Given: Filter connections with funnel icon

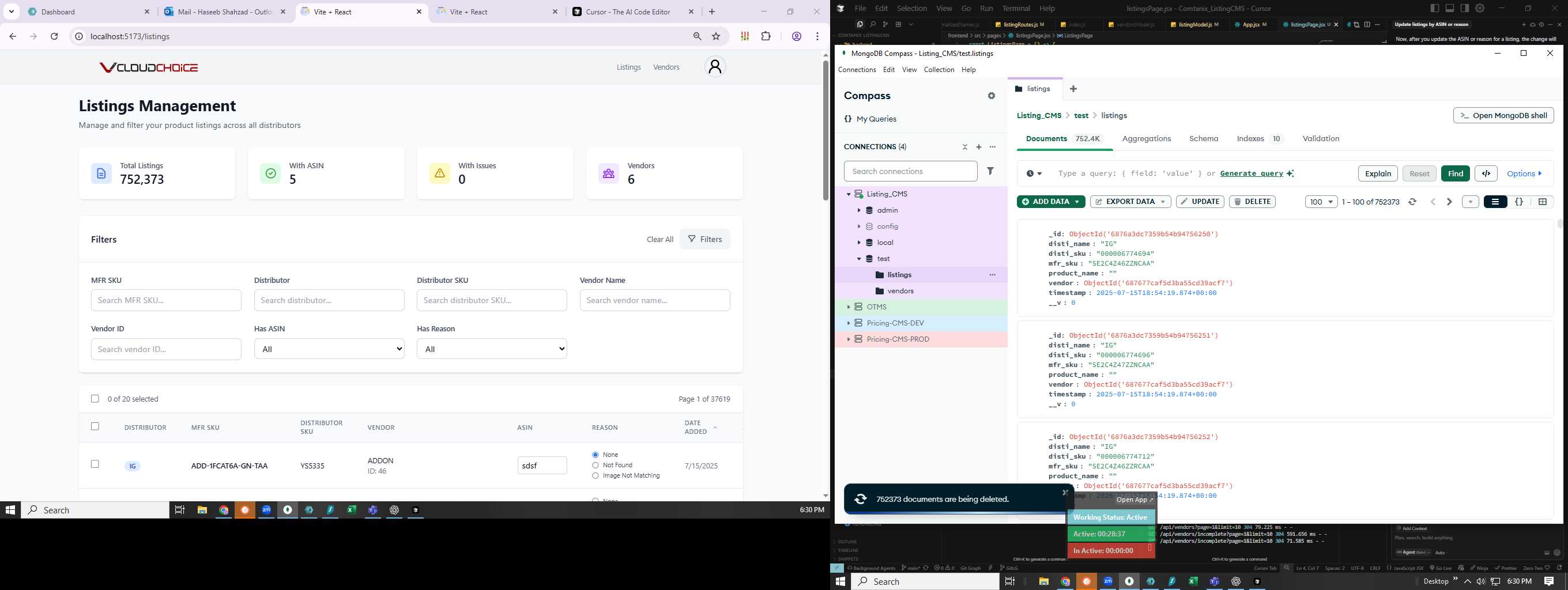Looking at the screenshot, I should tap(990, 172).
